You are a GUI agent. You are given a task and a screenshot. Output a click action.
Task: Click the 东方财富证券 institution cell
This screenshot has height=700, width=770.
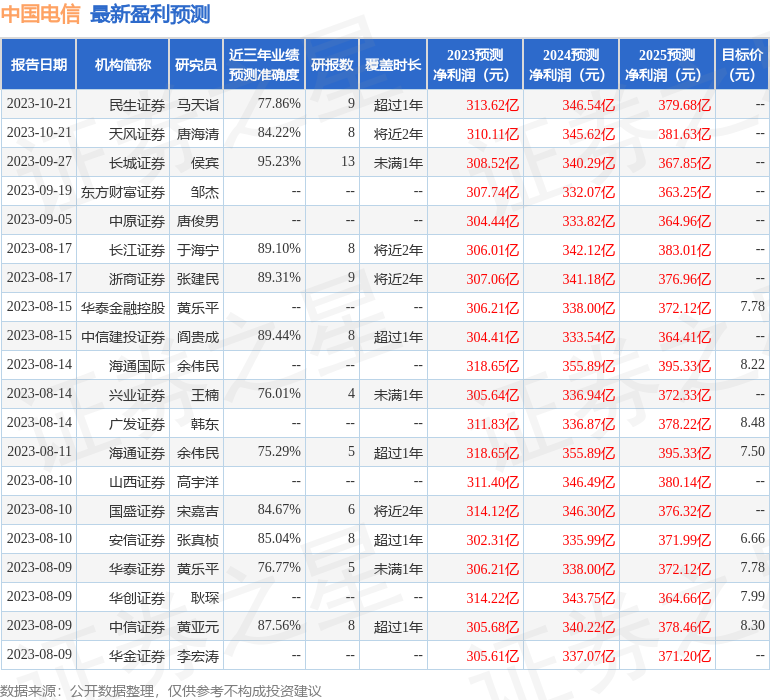pyautogui.click(x=123, y=192)
